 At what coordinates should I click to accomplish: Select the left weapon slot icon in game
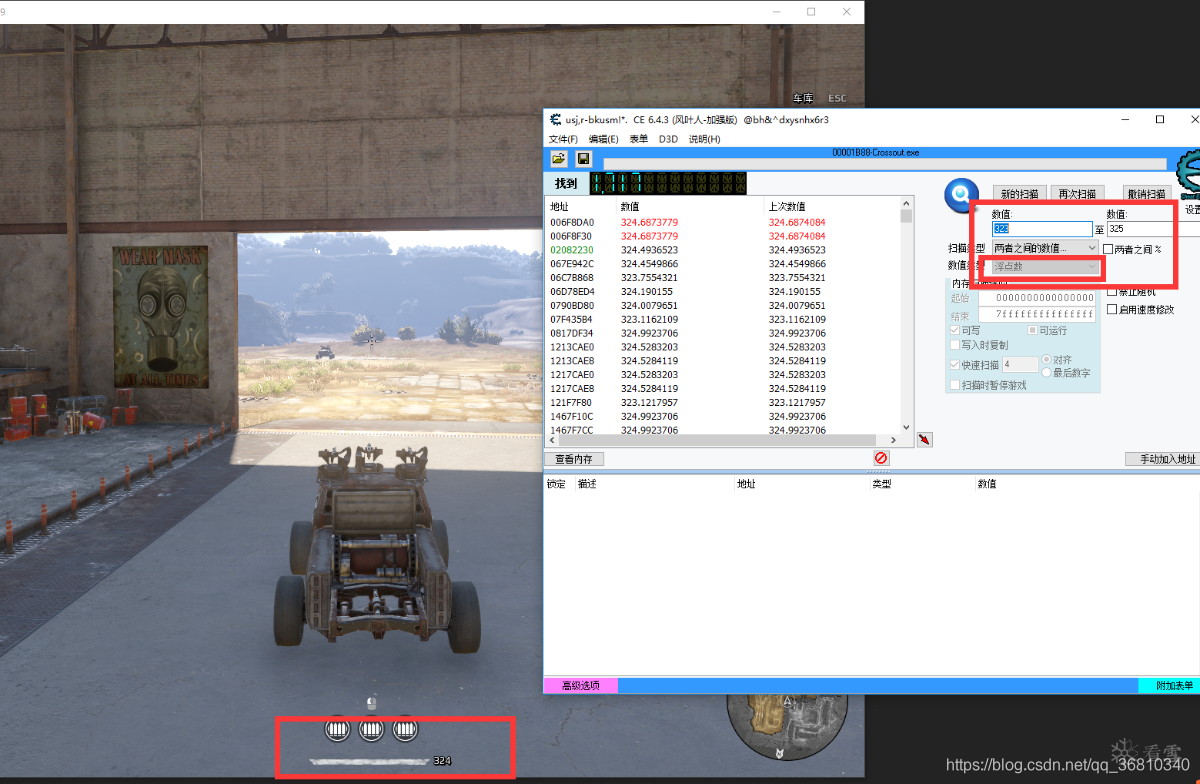[x=338, y=730]
